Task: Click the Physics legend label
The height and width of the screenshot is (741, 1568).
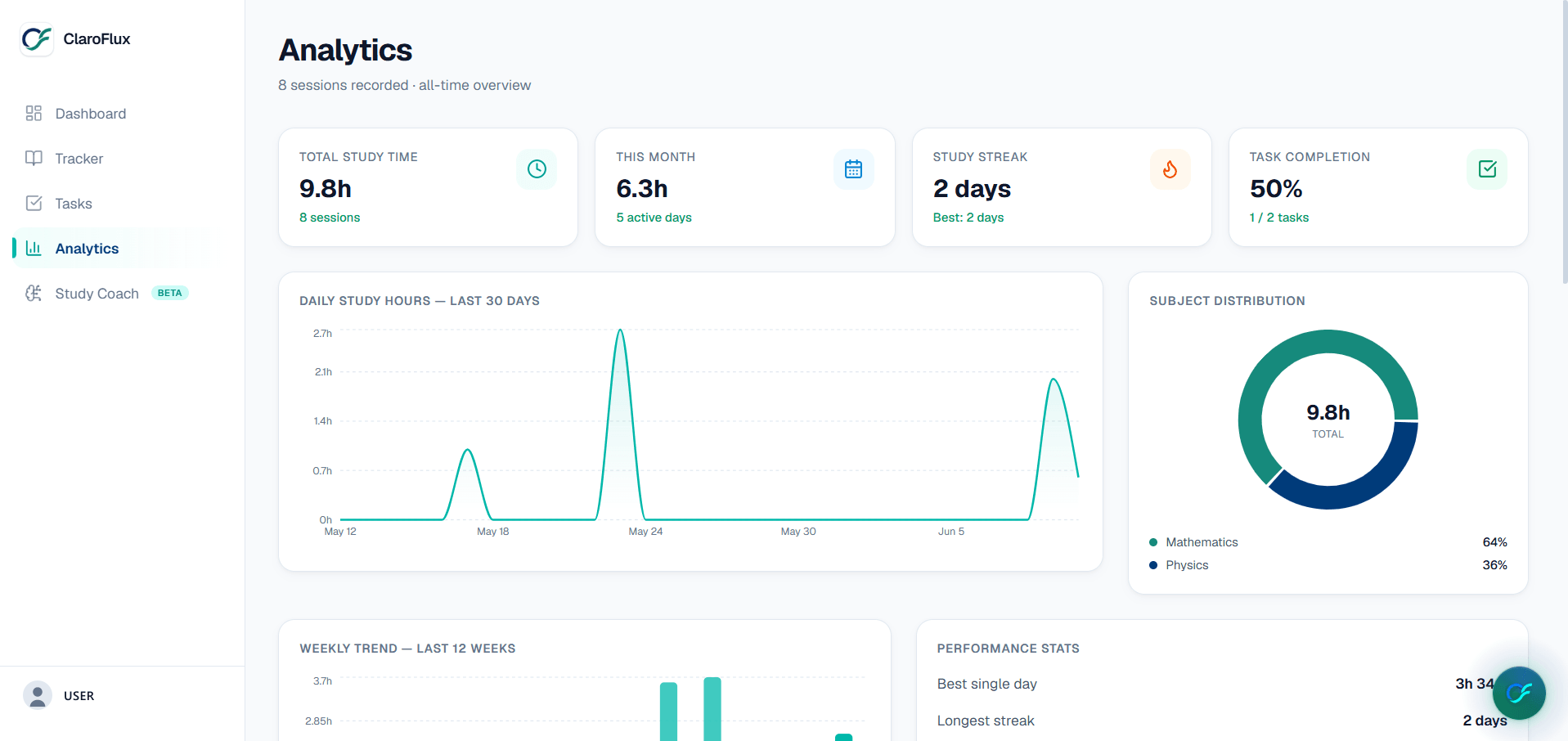Action: coord(1187,565)
